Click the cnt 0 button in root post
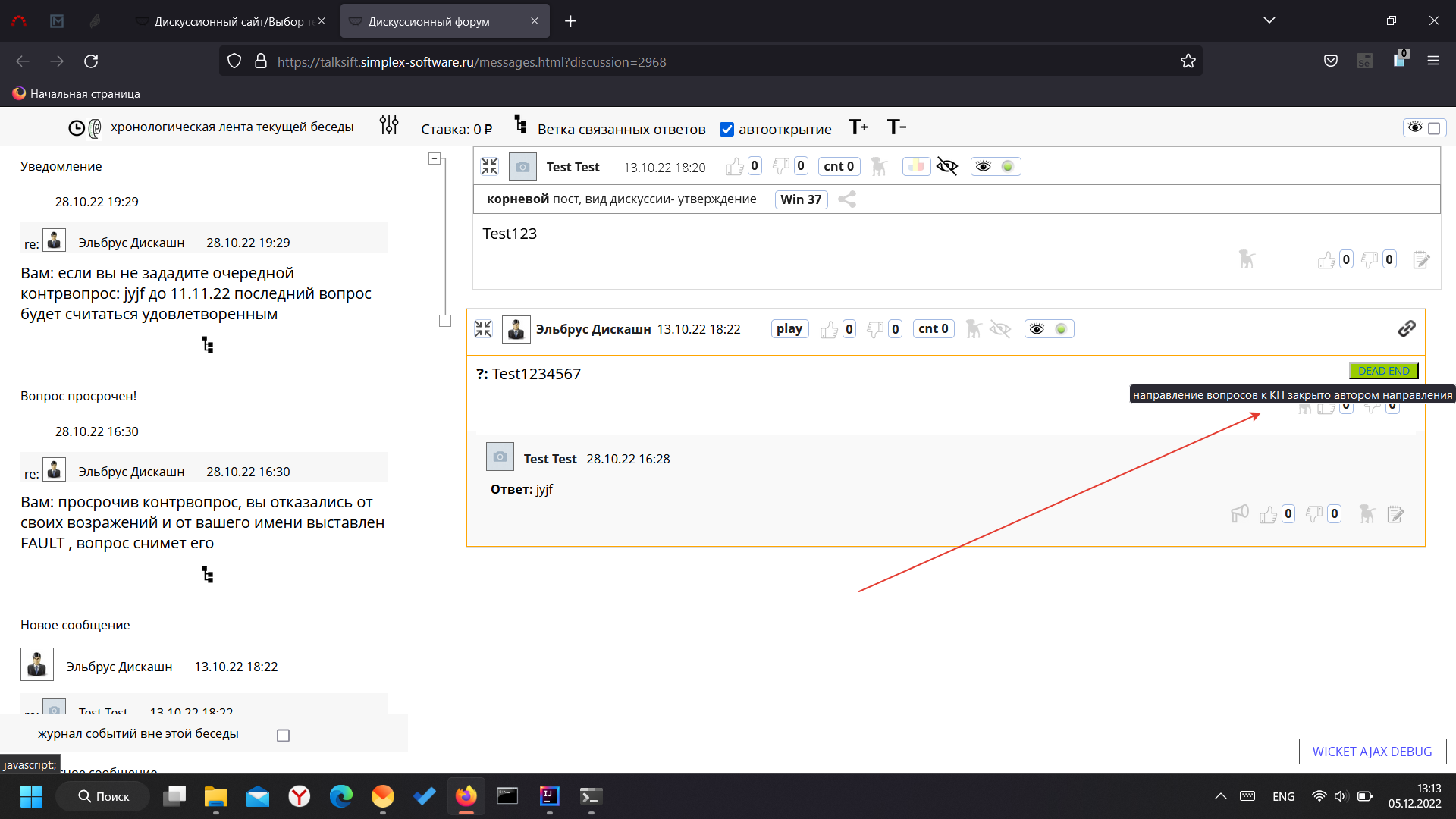 tap(839, 166)
